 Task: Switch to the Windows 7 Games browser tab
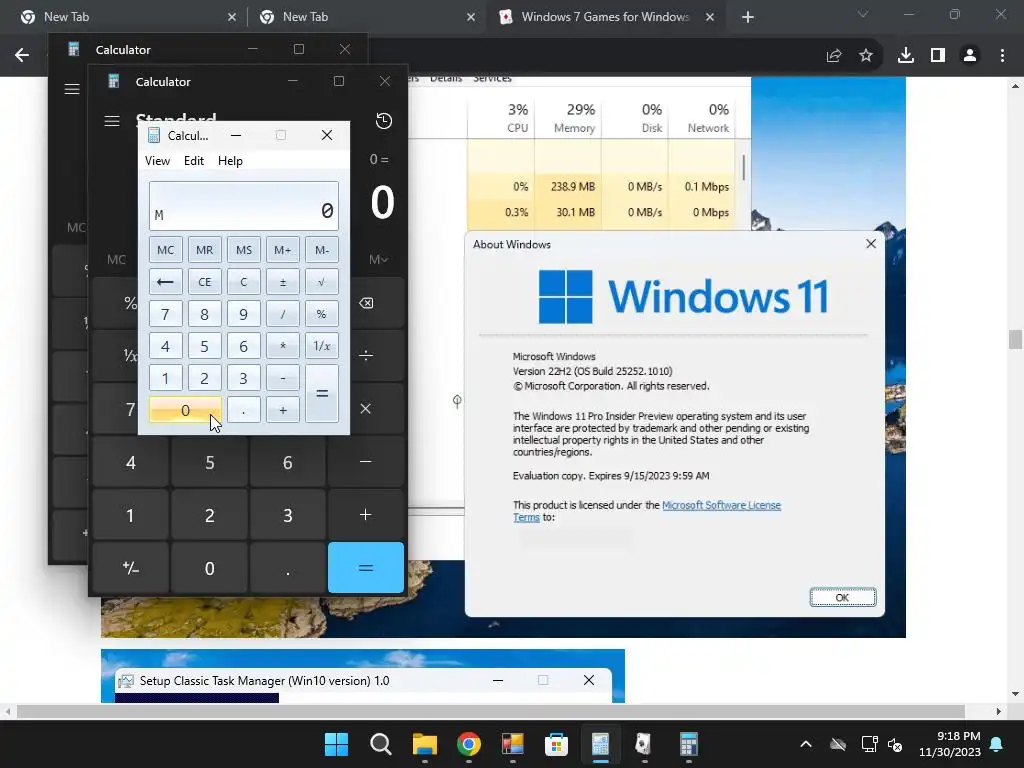(605, 17)
